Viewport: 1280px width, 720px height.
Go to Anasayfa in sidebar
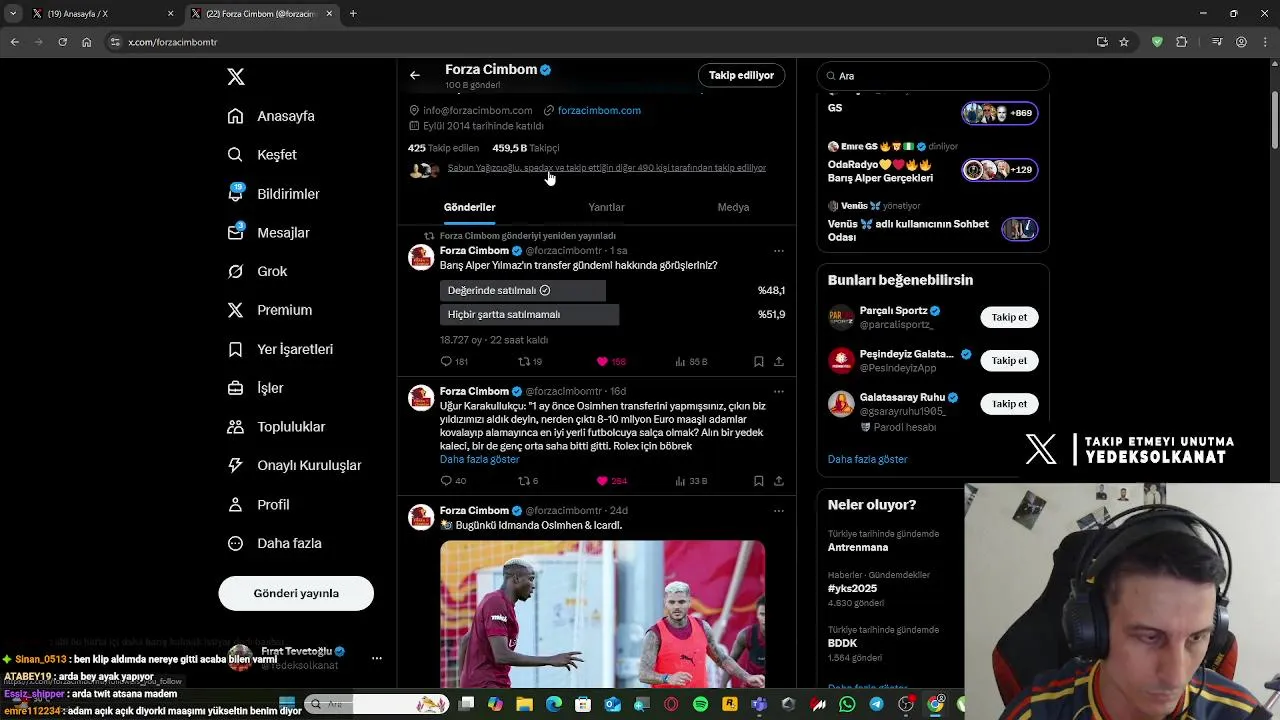tap(271, 116)
